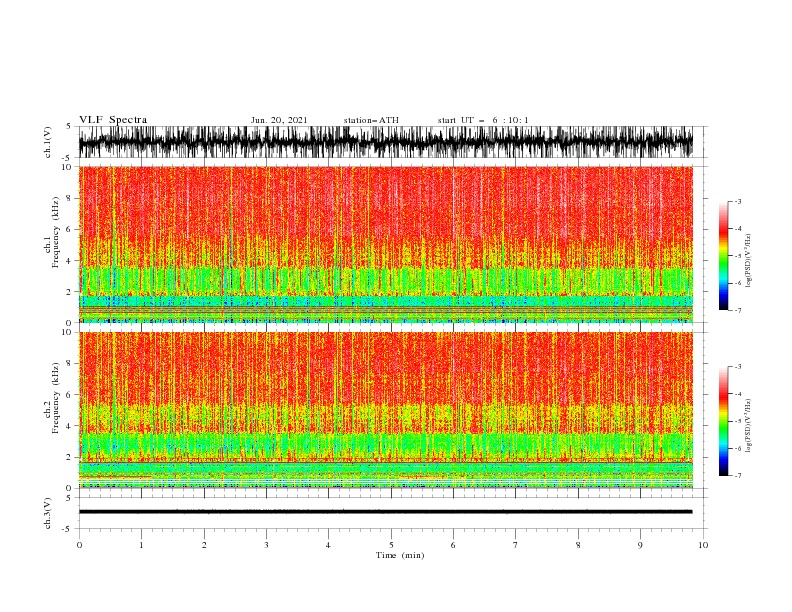Click the time axis tick label "1"

[x=141, y=545]
